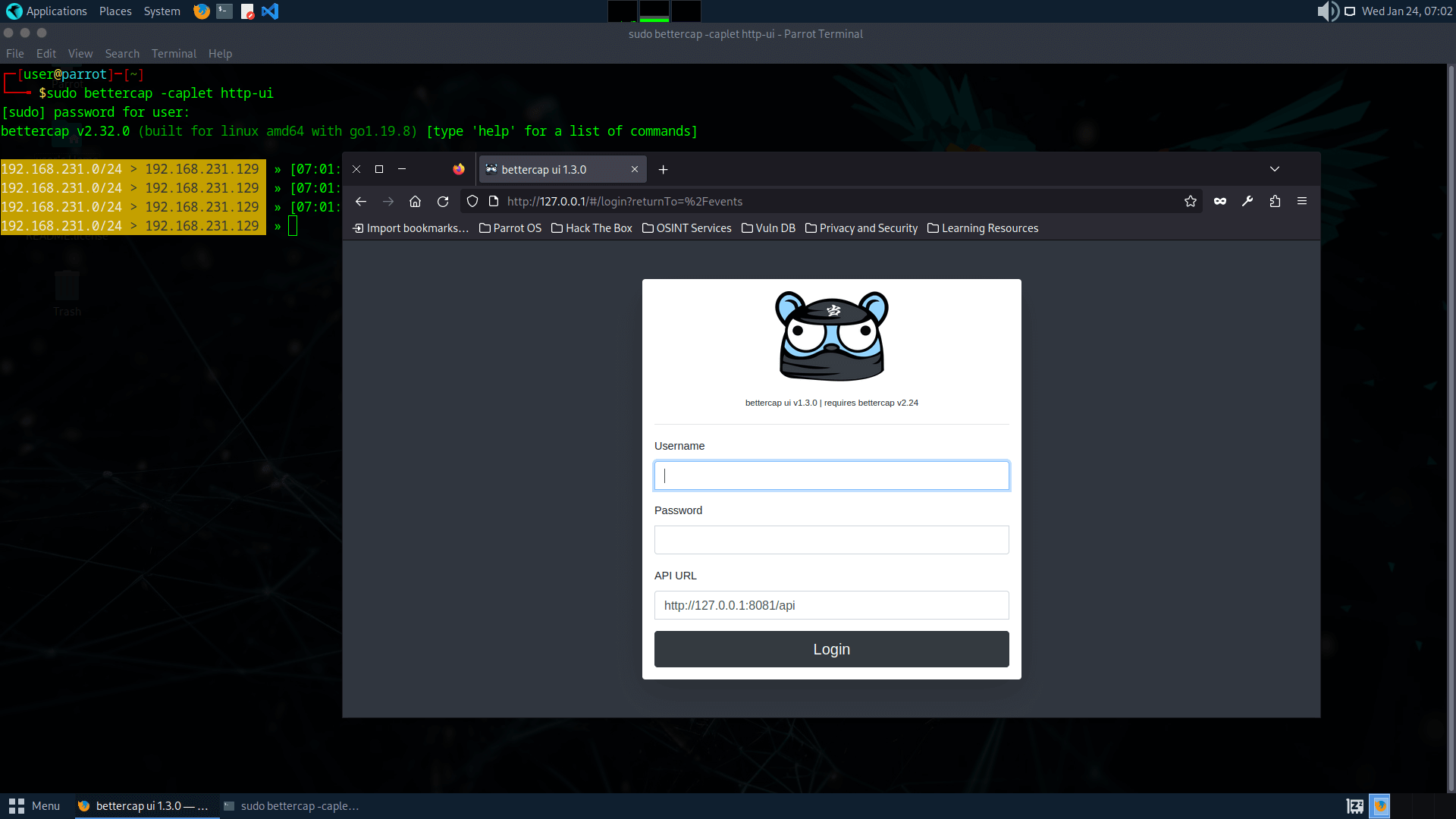Focus the Password input field
Screen dimensions: 1456x819
(x=831, y=539)
